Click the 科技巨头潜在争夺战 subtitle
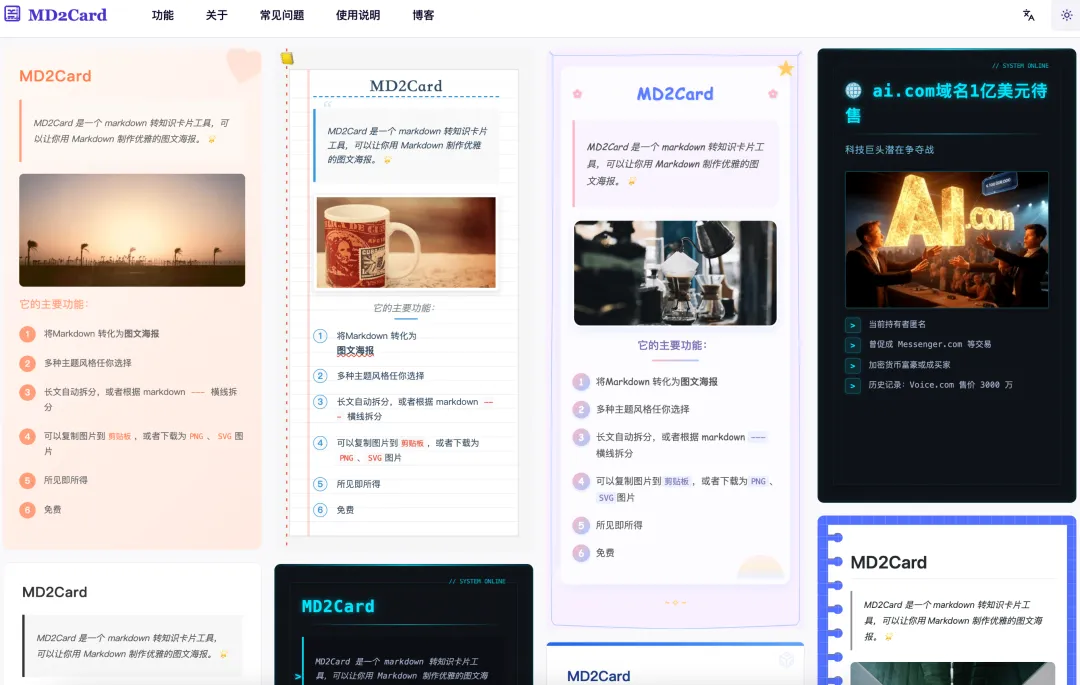Viewport: 1080px width, 685px height. point(889,149)
